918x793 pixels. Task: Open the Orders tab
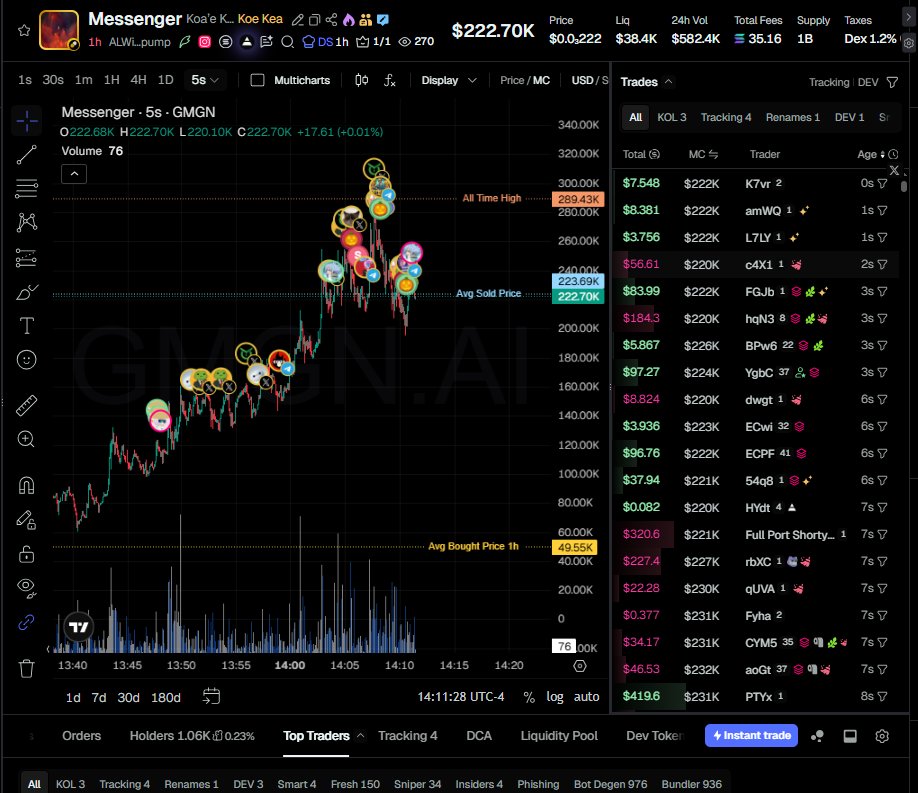click(x=81, y=736)
